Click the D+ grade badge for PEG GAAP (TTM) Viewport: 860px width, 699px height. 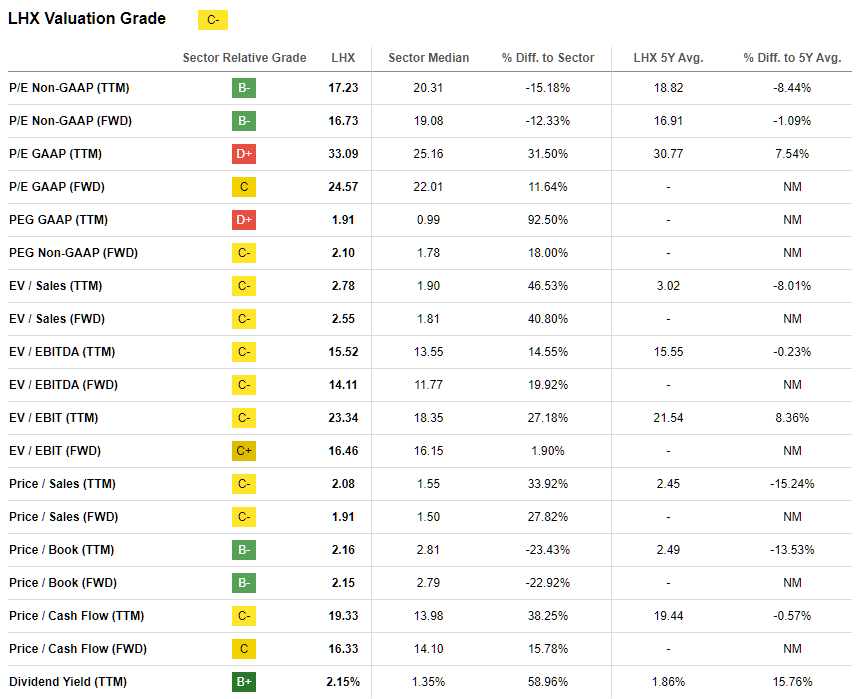pos(244,220)
